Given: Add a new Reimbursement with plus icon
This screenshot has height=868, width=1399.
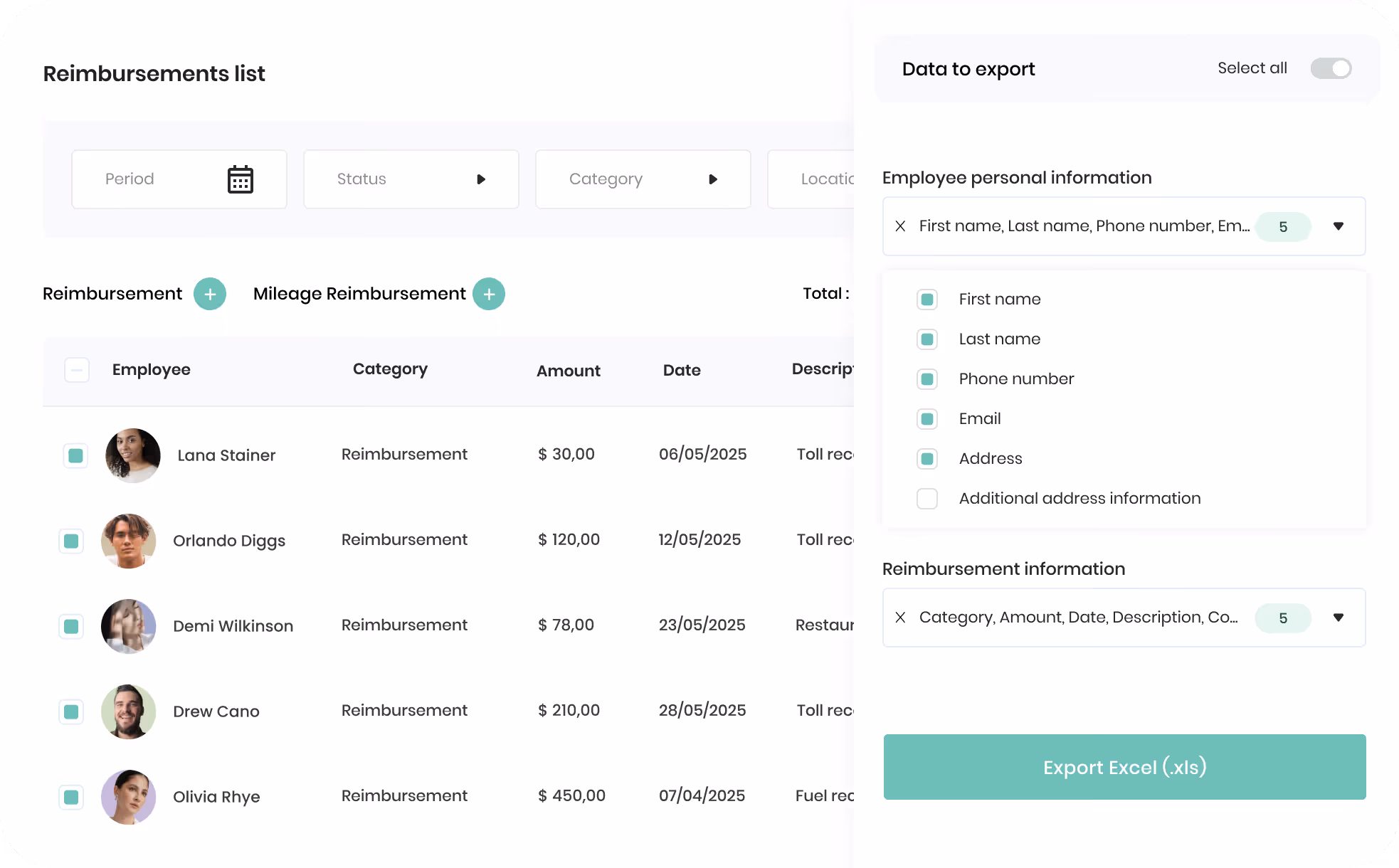Looking at the screenshot, I should point(210,294).
